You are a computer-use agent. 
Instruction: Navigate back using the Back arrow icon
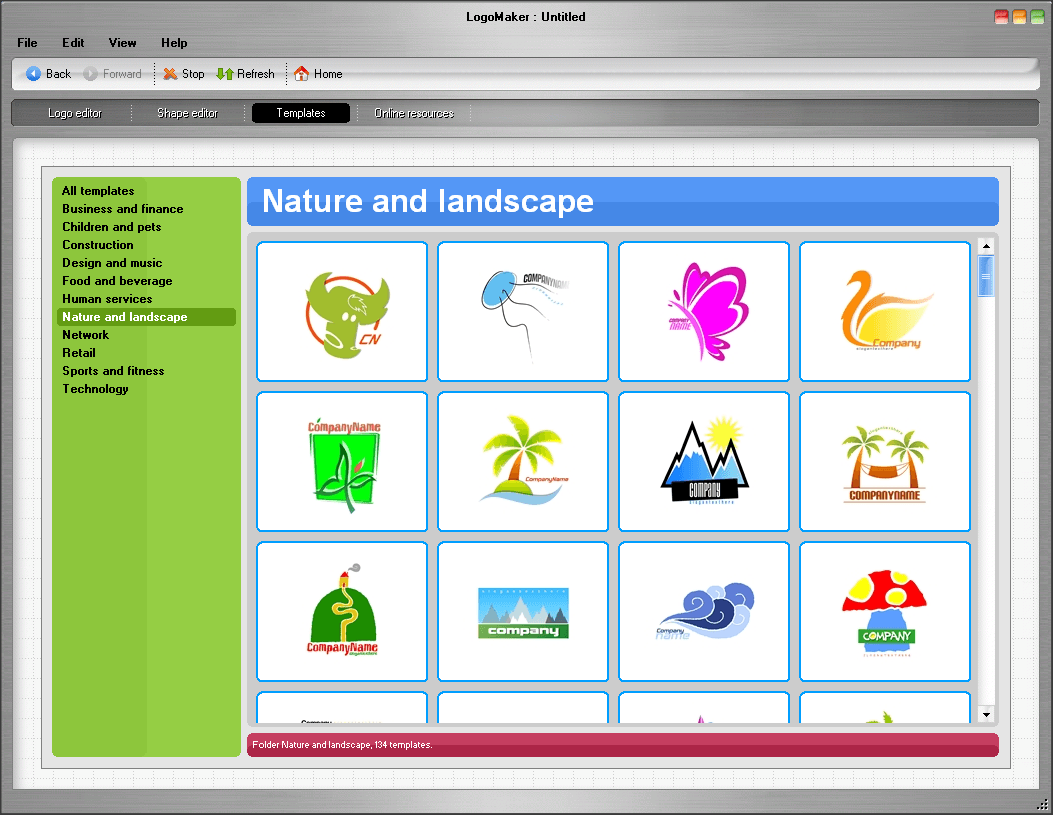pos(32,73)
